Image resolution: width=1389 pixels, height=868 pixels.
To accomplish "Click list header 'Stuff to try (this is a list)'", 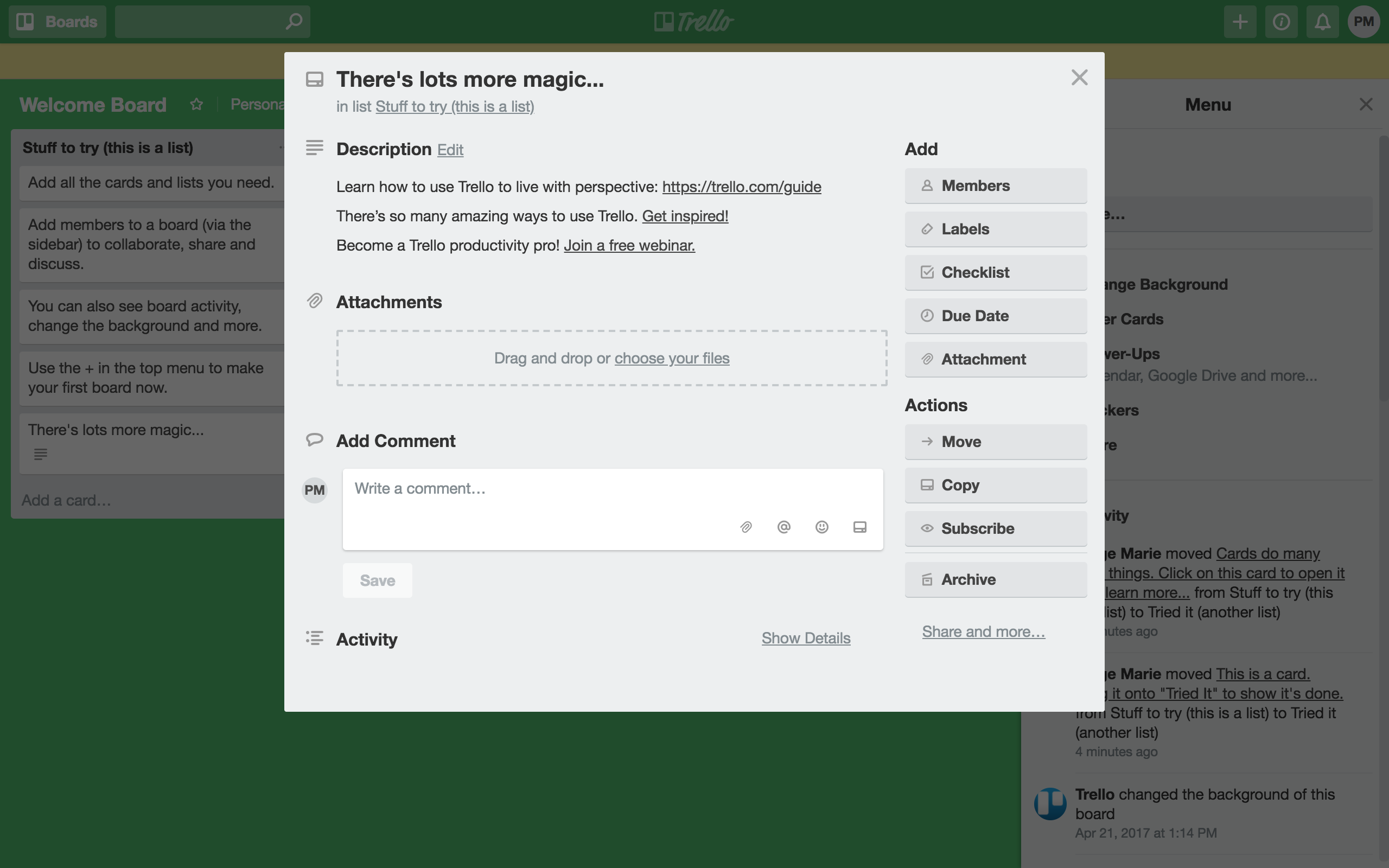I will [x=108, y=148].
